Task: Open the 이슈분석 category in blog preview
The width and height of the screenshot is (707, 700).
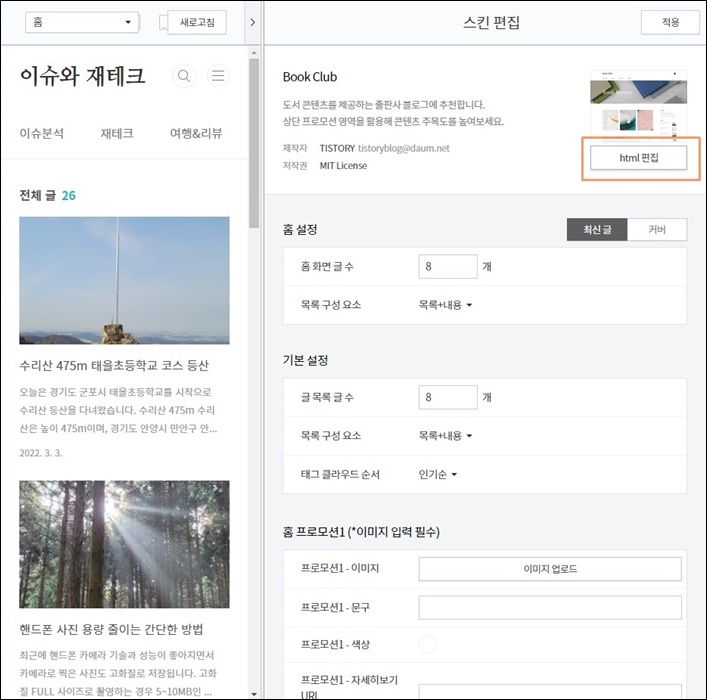Action: coord(41,134)
